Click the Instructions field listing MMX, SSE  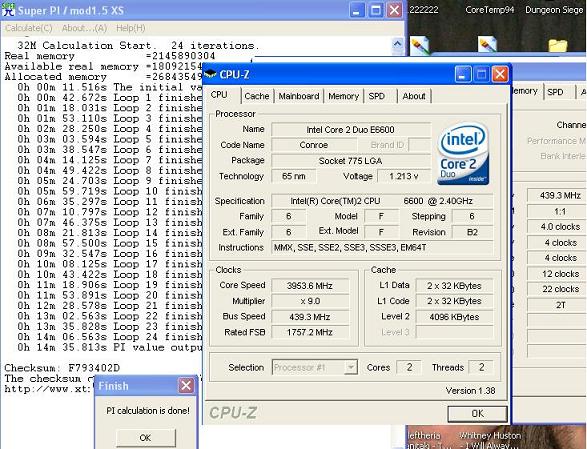382,248
